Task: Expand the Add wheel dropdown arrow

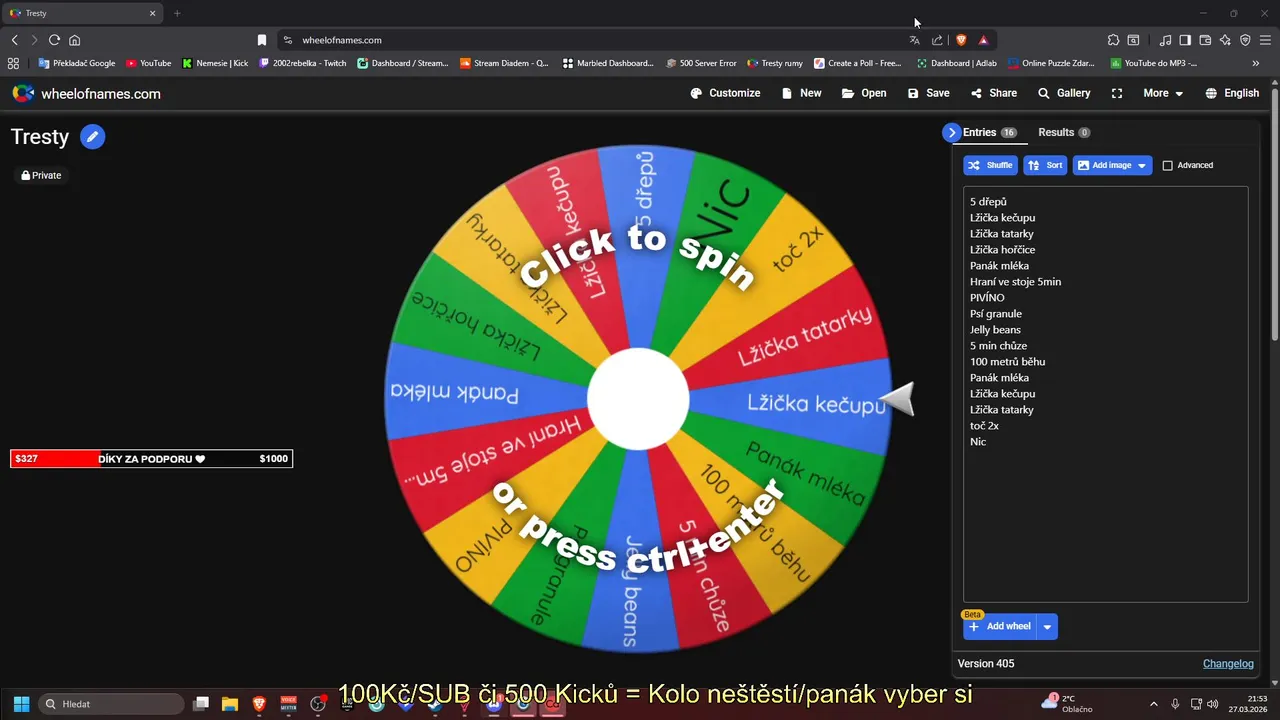Action: 1047,627
